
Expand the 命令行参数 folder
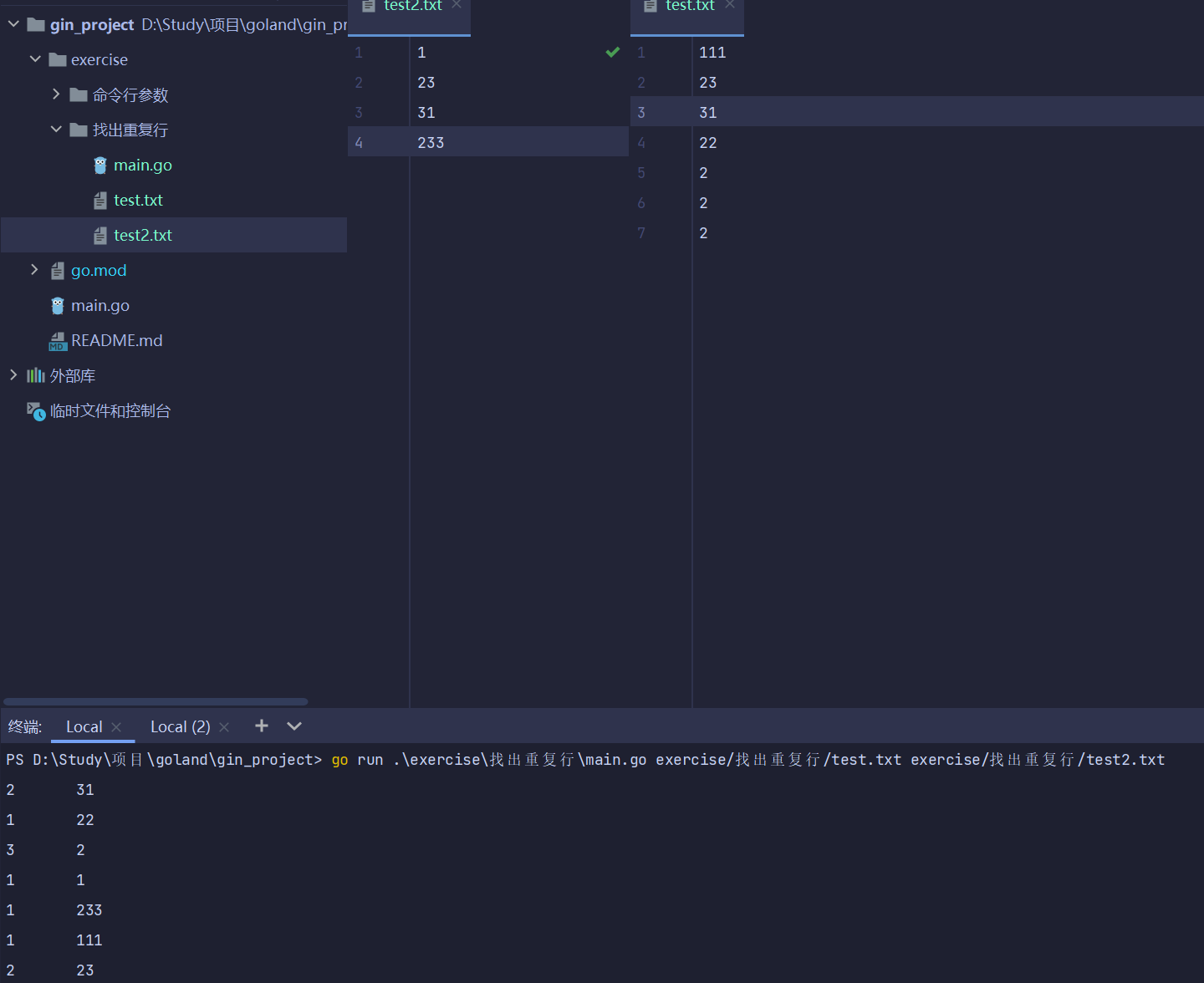[x=56, y=94]
